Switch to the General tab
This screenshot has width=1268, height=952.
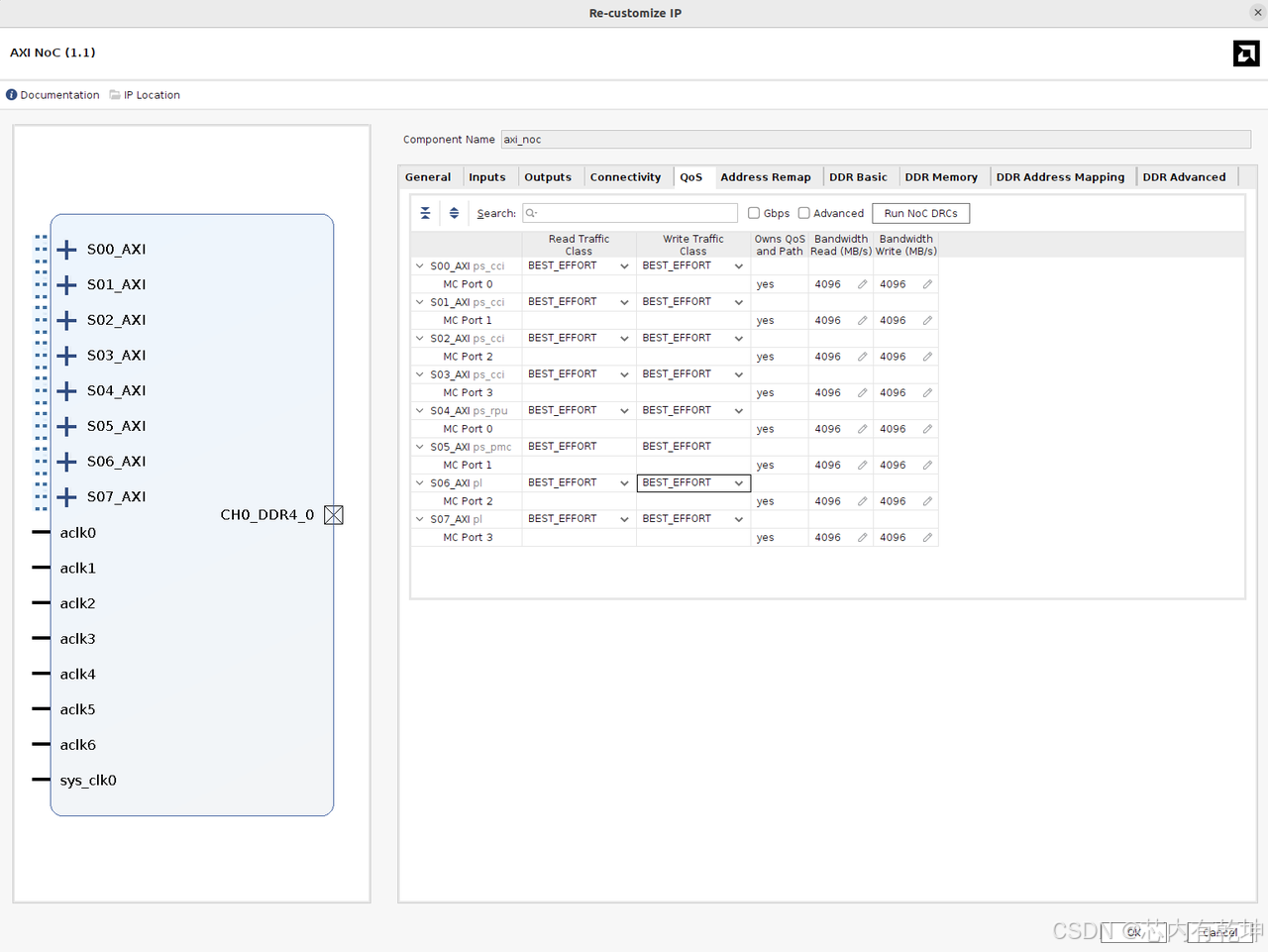[428, 177]
